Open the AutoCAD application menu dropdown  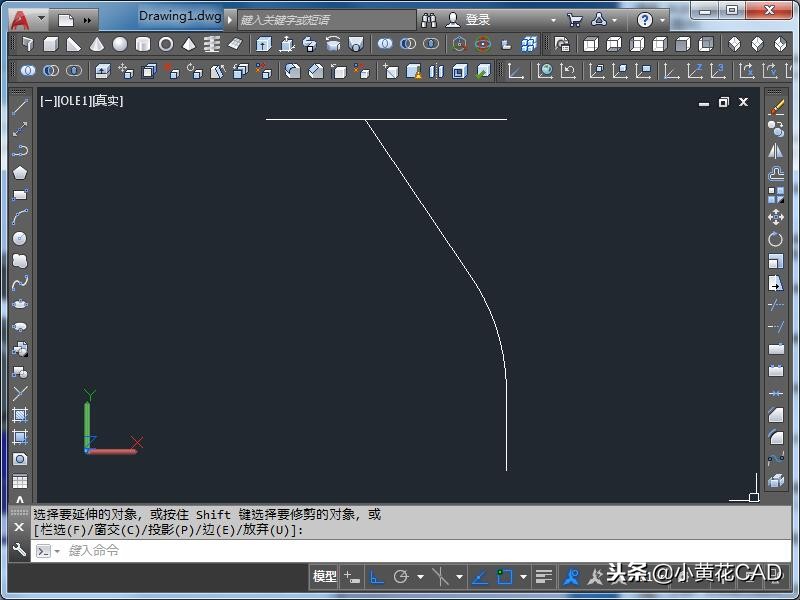coord(28,19)
